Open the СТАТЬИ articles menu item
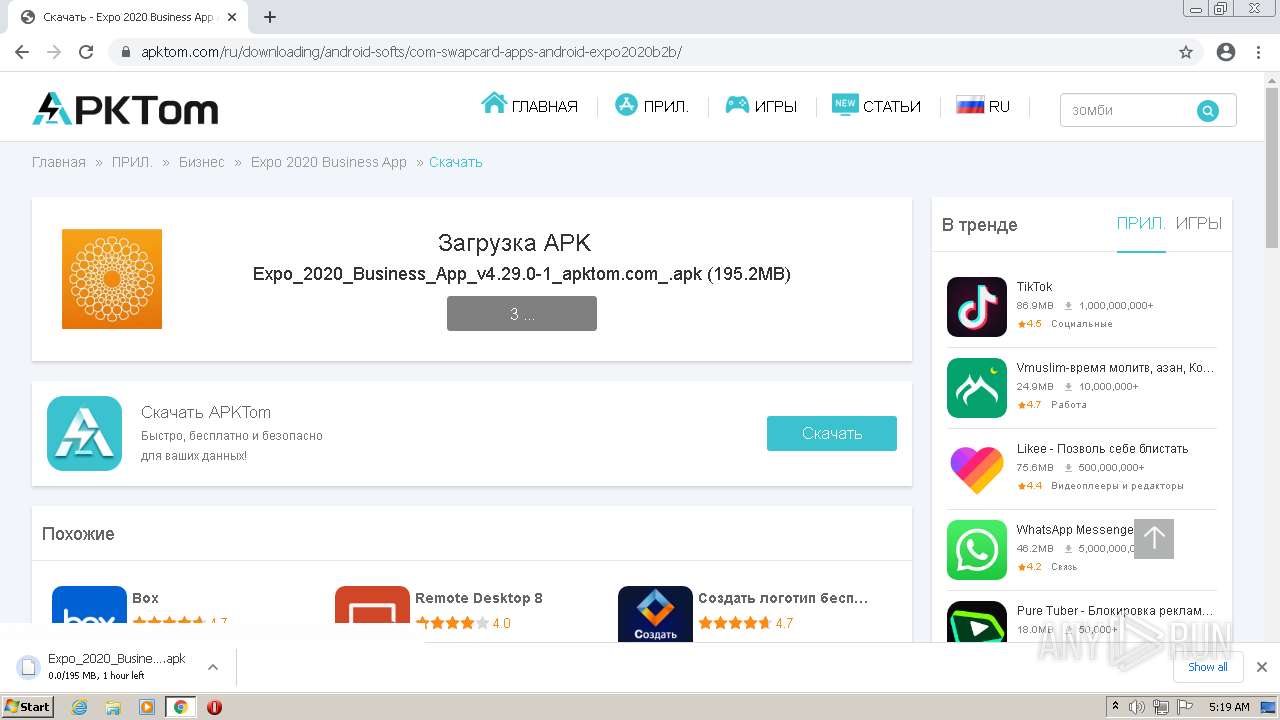 pos(891,106)
